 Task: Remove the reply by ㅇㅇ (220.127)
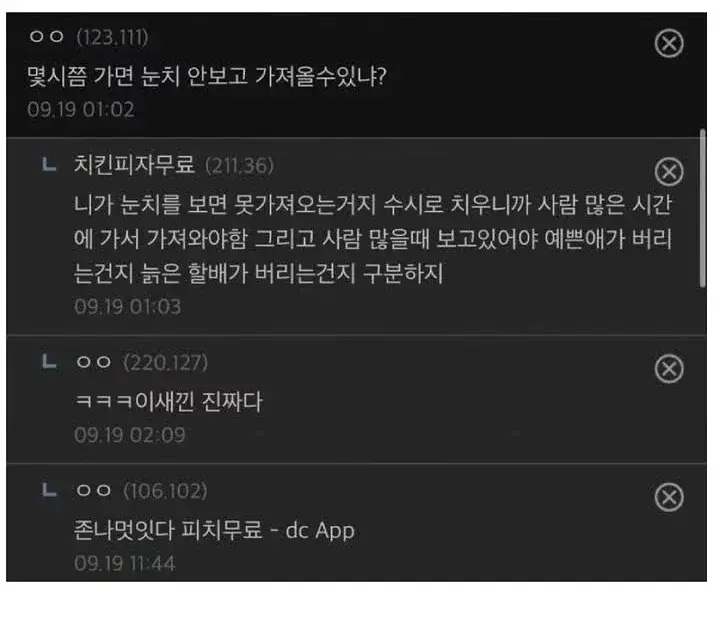pyautogui.click(x=669, y=368)
